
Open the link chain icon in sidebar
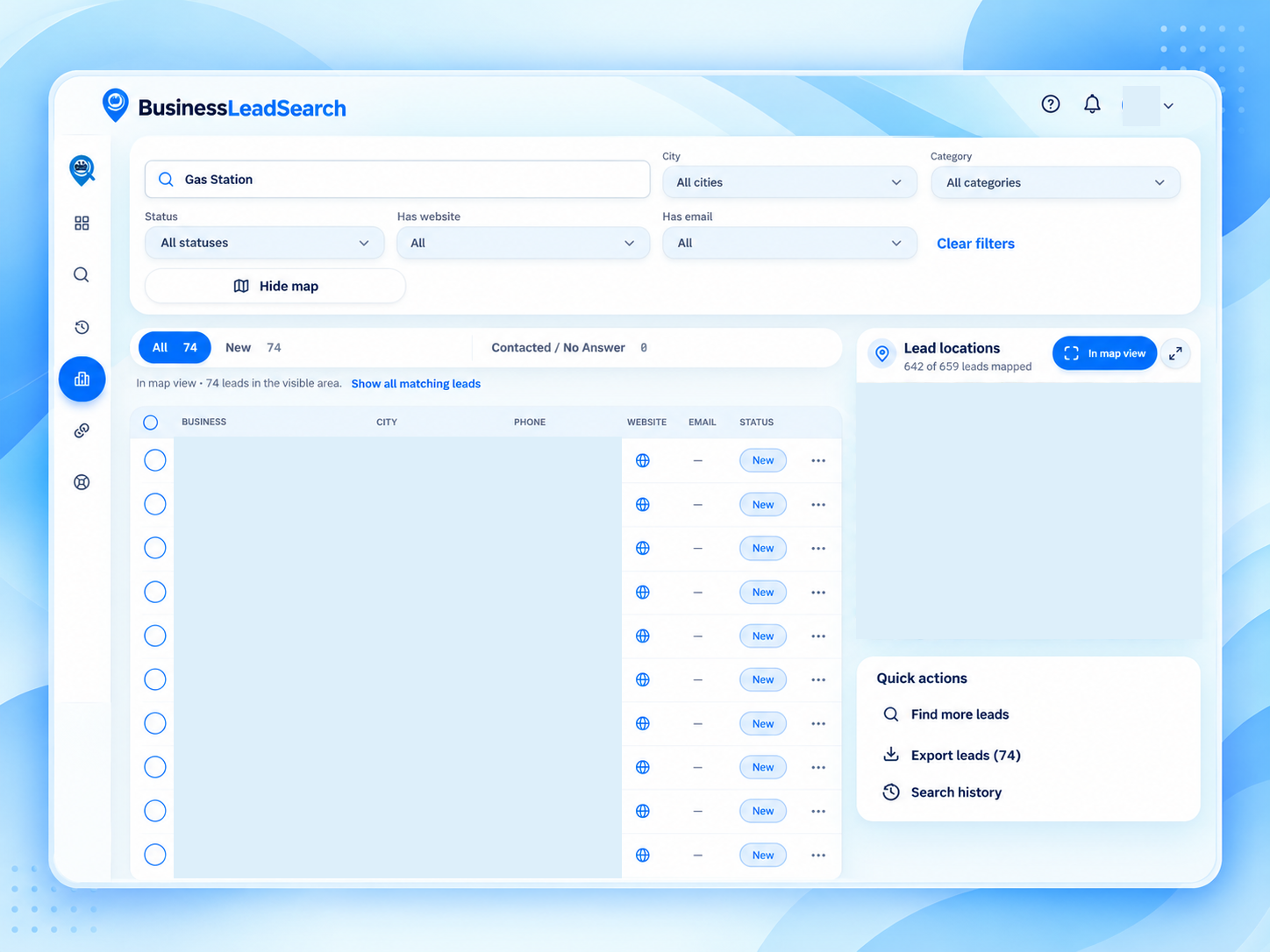[x=82, y=430]
